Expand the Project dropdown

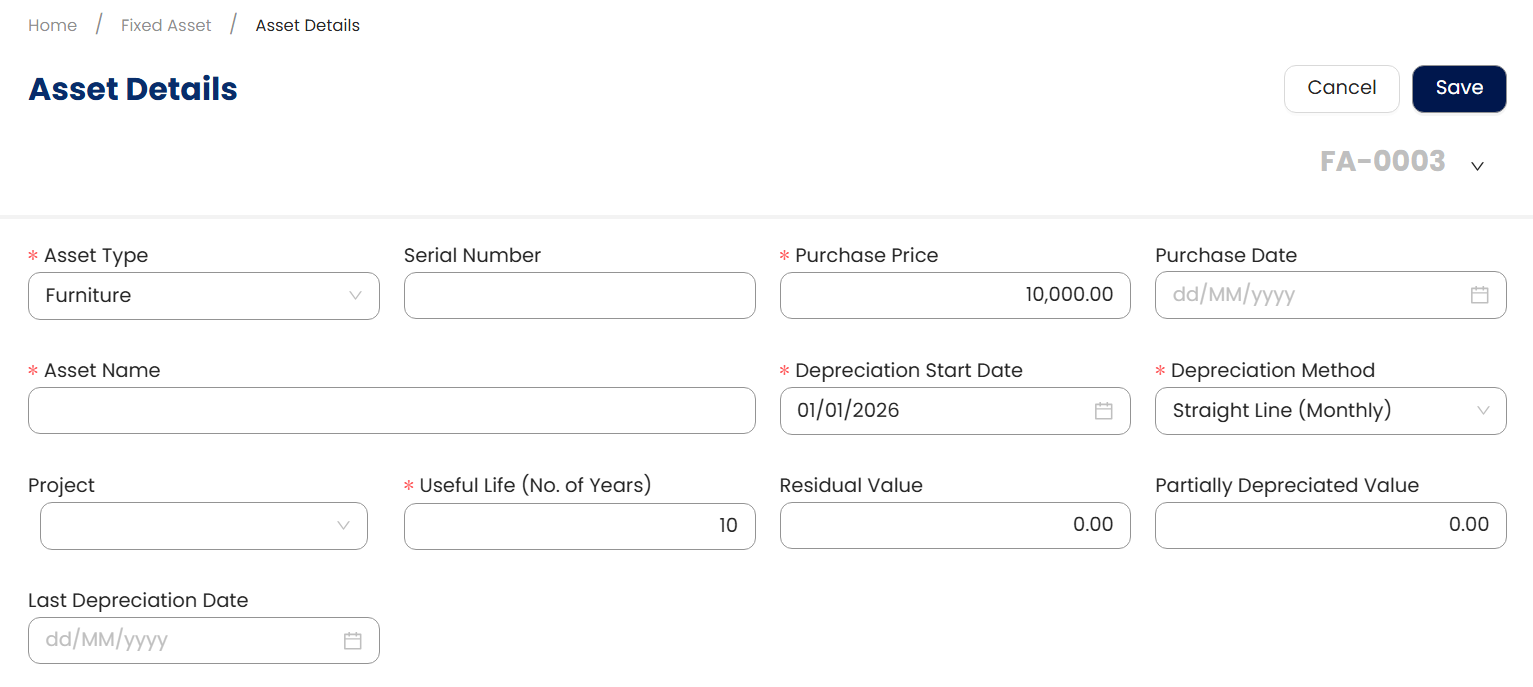[204, 526]
